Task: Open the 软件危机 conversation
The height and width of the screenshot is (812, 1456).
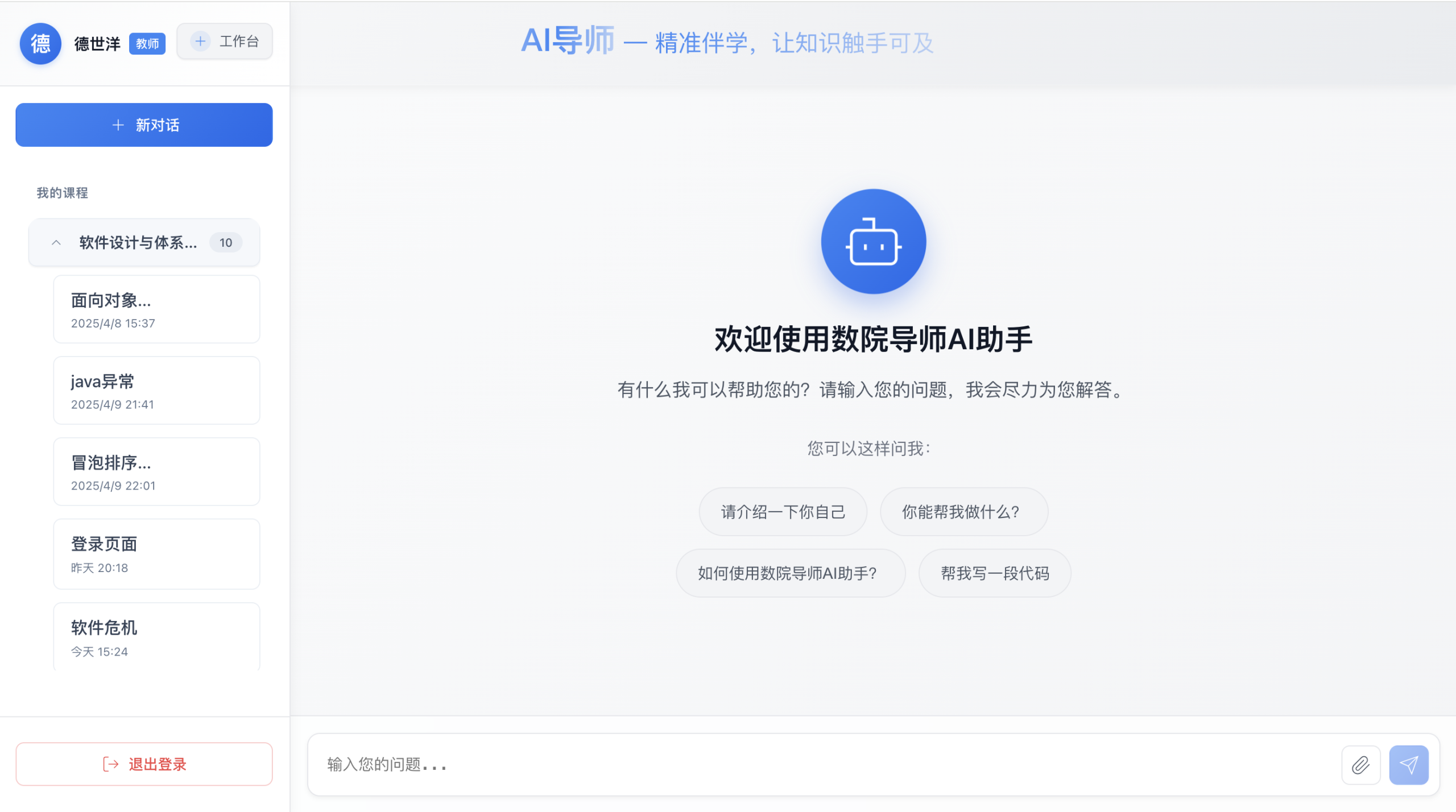Action: coord(156,636)
